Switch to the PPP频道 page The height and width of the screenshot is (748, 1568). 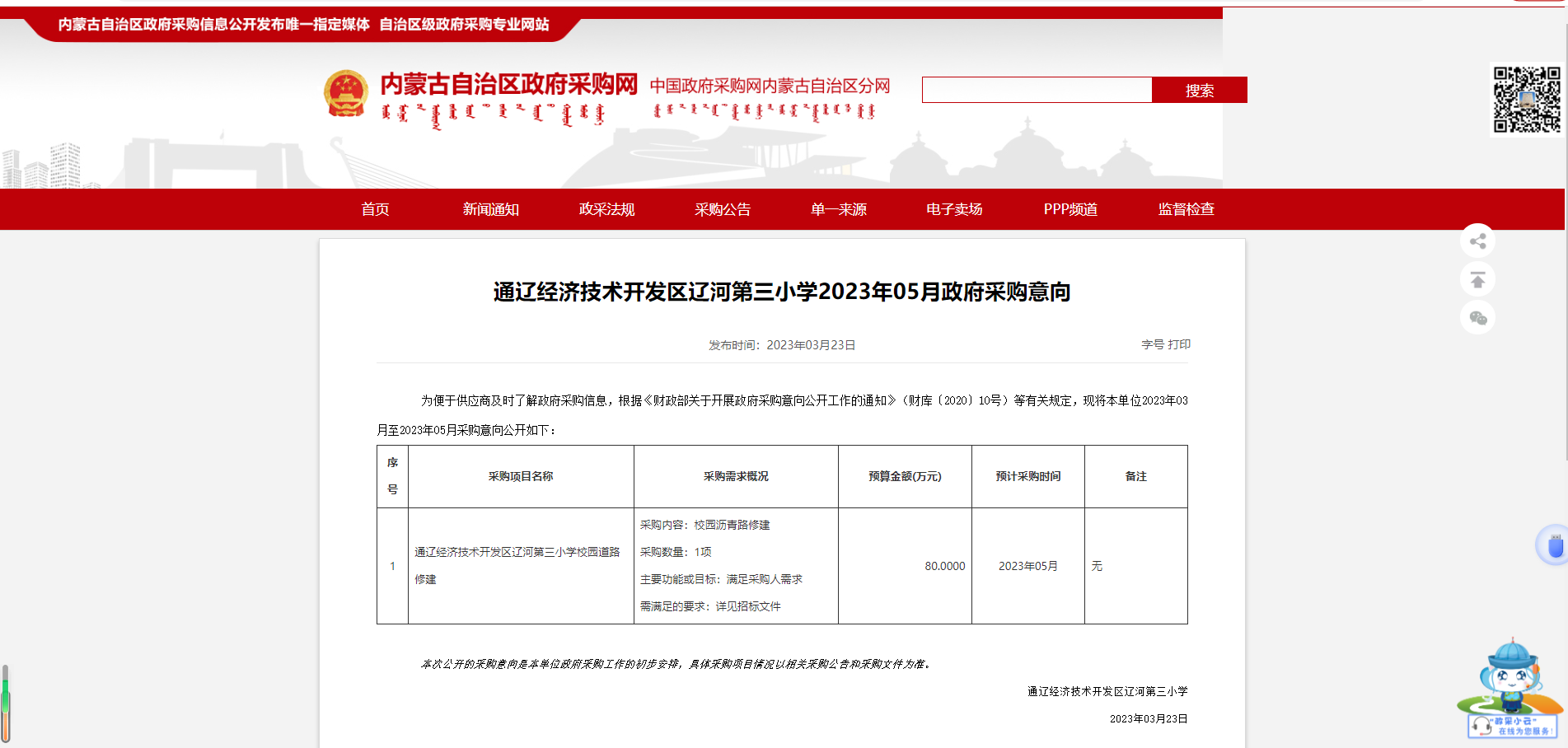click(1070, 209)
